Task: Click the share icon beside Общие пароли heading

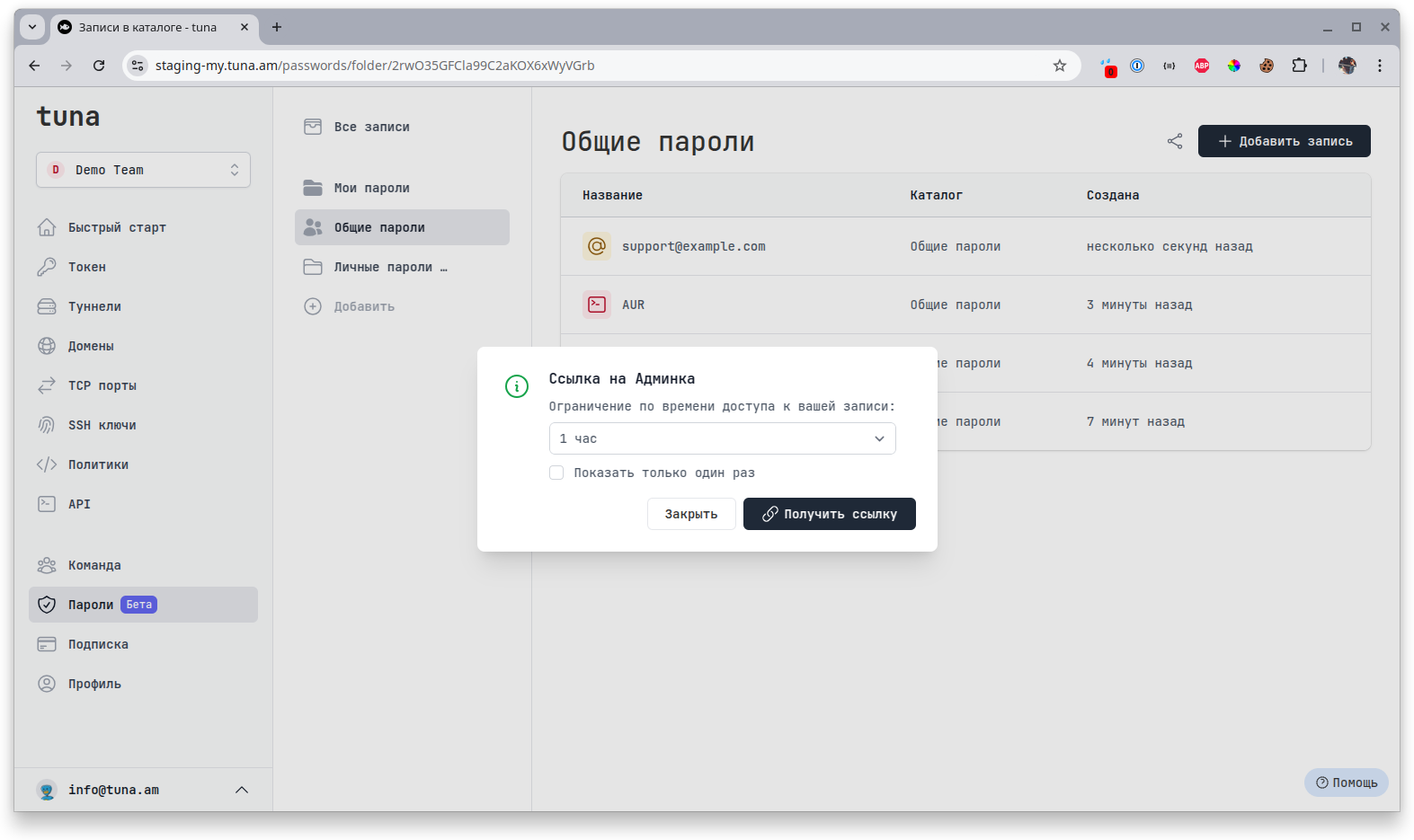Action: tap(1175, 141)
